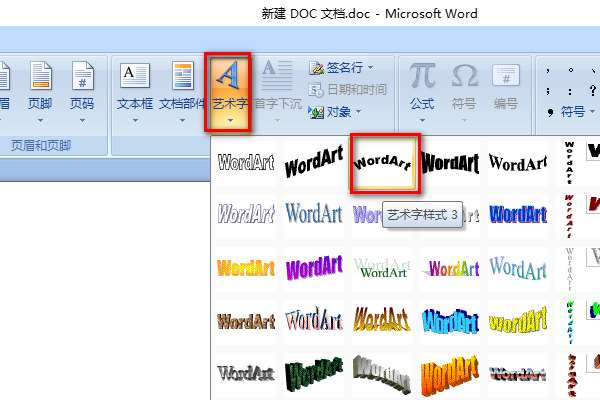Expand the 文档部件 dropdown arrow
Viewport: 600px width, 400px height.
pyautogui.click(x=183, y=120)
